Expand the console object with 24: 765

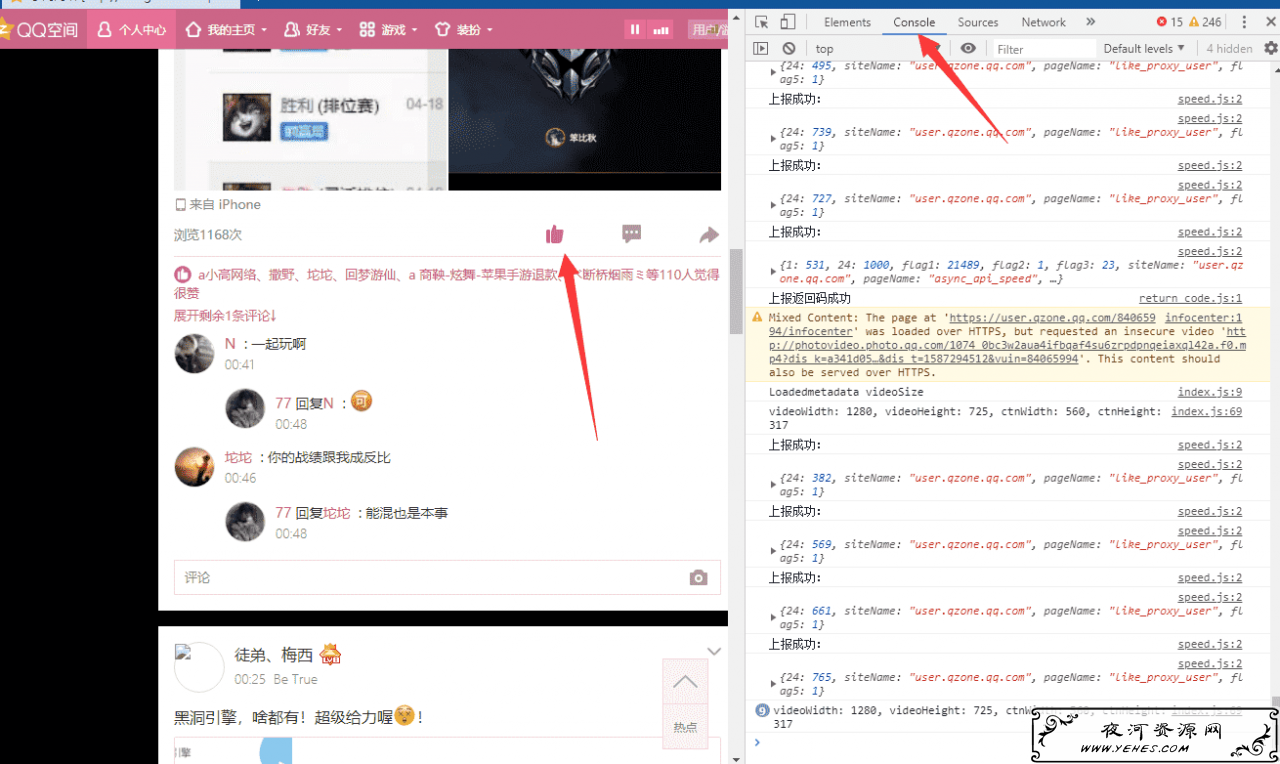(x=772, y=684)
